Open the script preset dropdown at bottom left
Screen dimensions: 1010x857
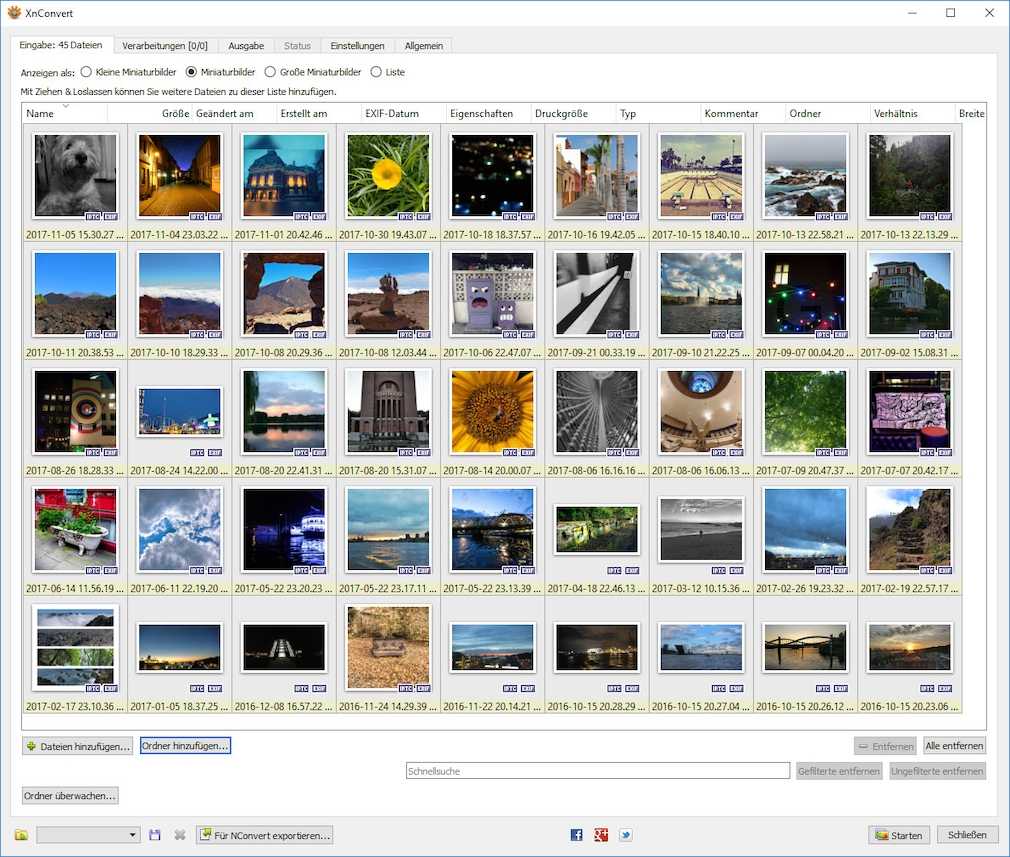pyautogui.click(x=88, y=835)
